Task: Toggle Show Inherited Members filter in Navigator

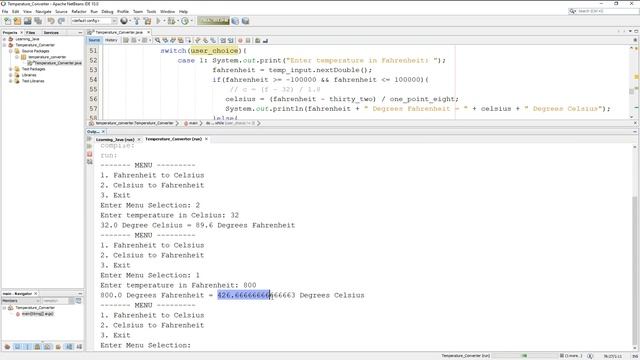Action: (7, 347)
